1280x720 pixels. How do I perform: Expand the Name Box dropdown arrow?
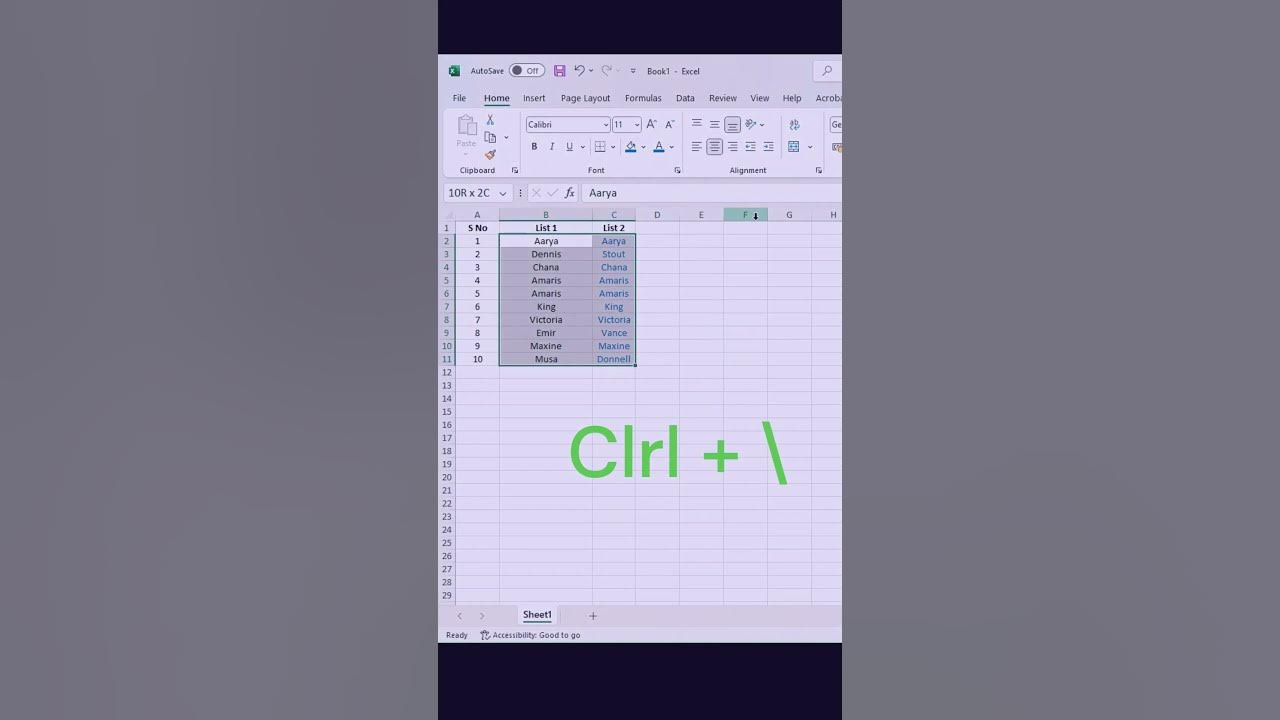[x=503, y=194]
